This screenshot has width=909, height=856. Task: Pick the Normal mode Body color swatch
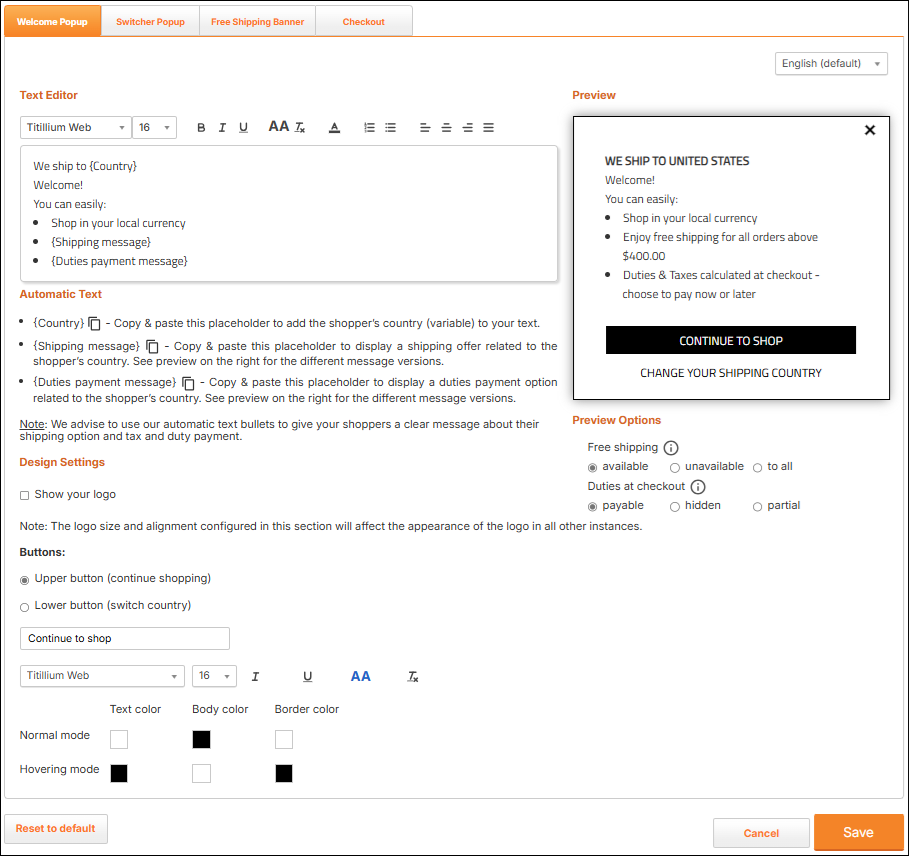click(x=201, y=740)
